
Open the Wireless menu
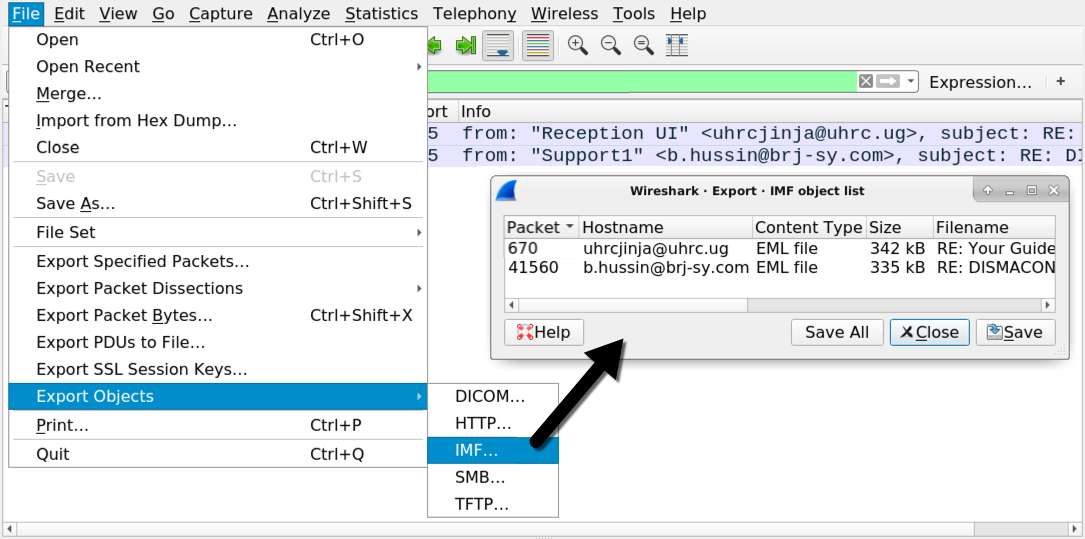coord(564,13)
